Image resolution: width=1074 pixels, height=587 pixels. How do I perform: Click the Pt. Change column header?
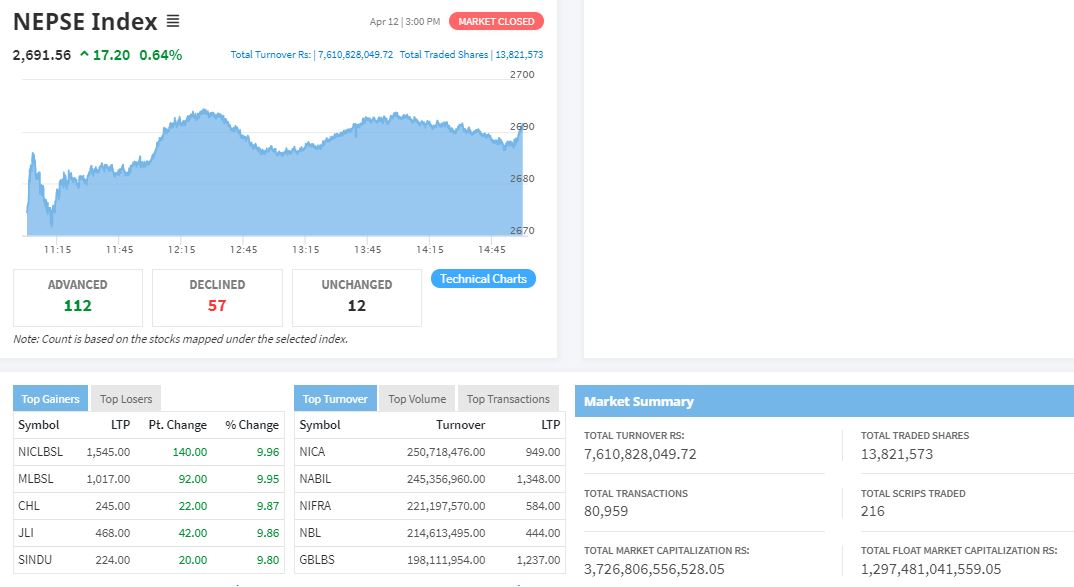177,425
